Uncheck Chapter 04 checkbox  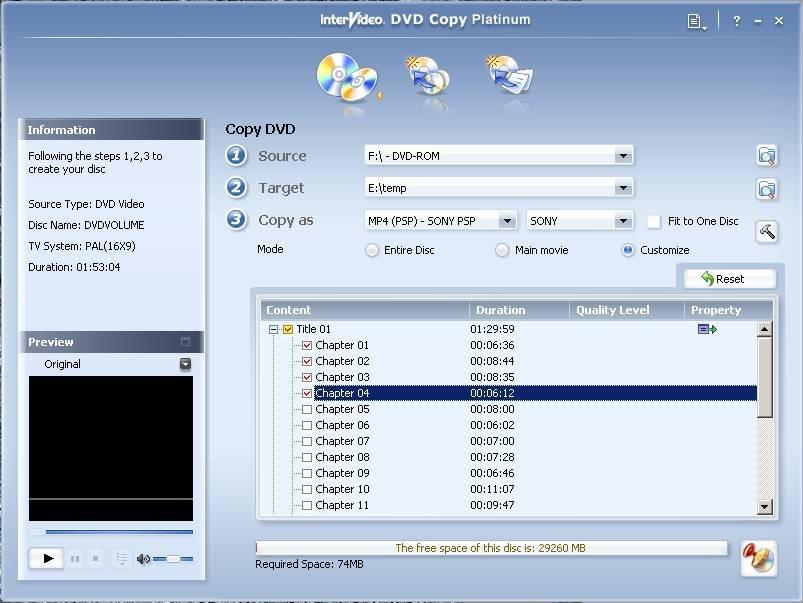pyautogui.click(x=307, y=393)
